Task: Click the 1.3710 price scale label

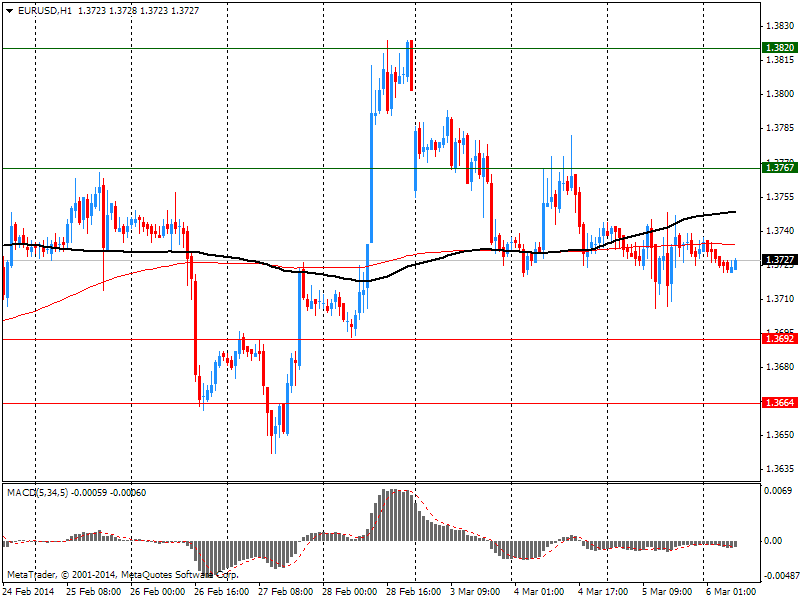Action: pyautogui.click(x=779, y=299)
